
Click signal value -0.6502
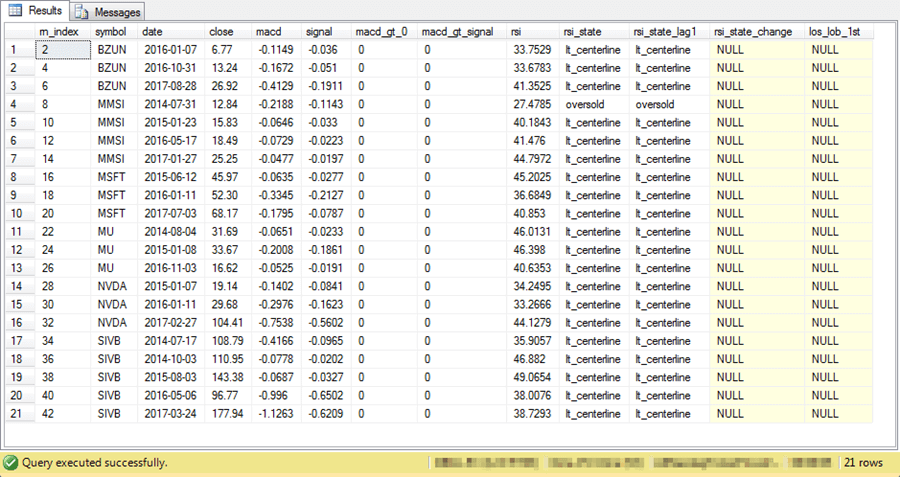point(325,395)
